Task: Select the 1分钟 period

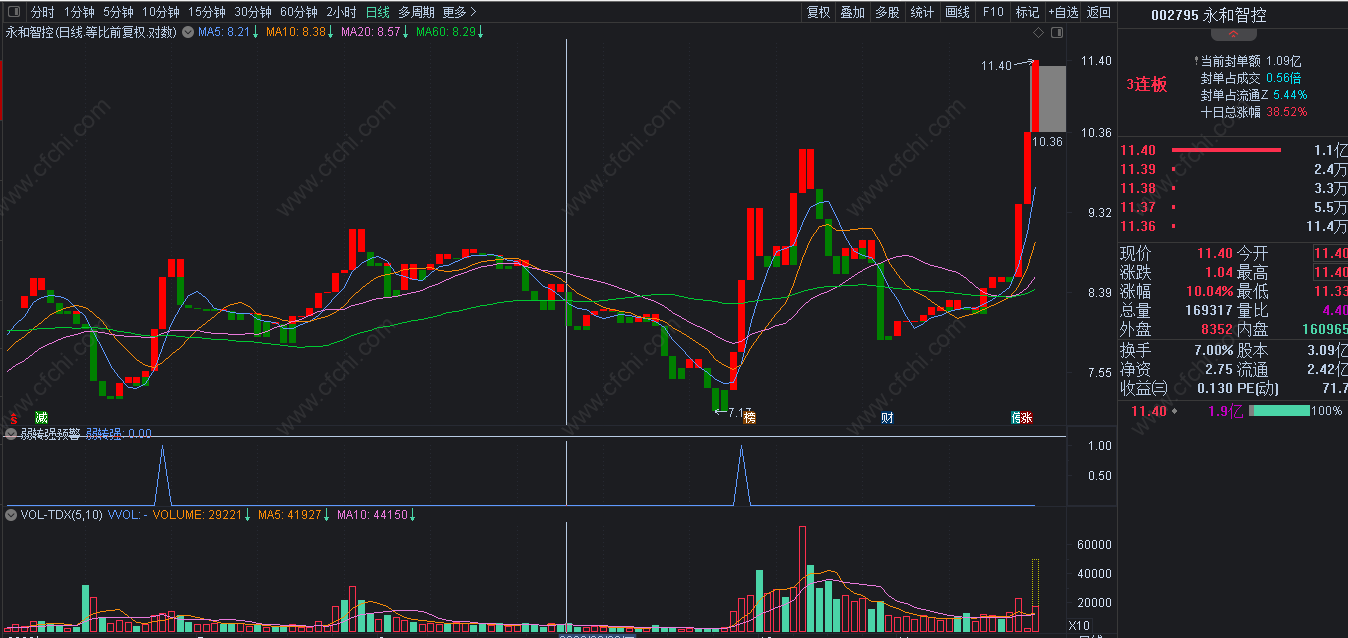Action: (79, 12)
